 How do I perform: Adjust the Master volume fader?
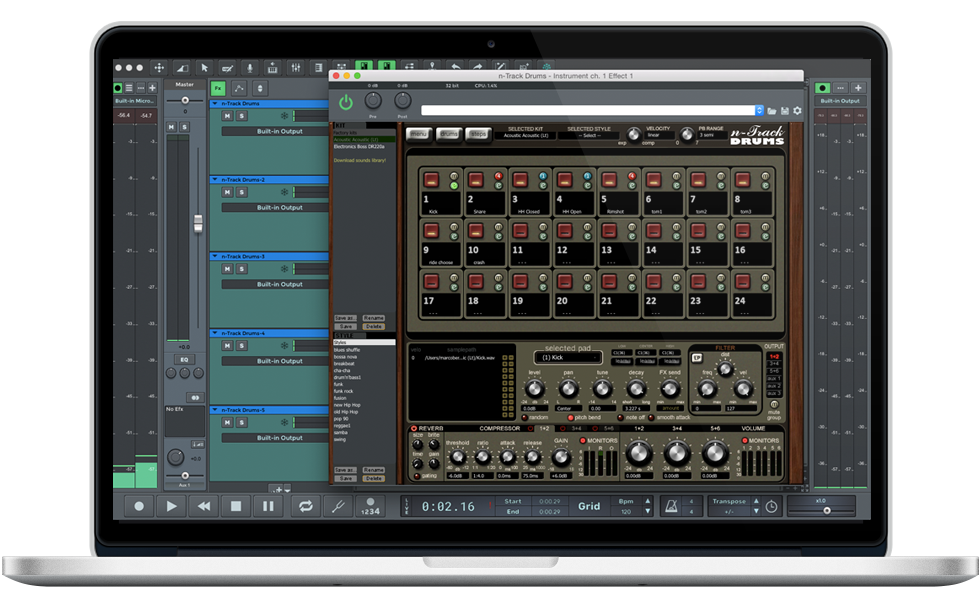(x=198, y=223)
